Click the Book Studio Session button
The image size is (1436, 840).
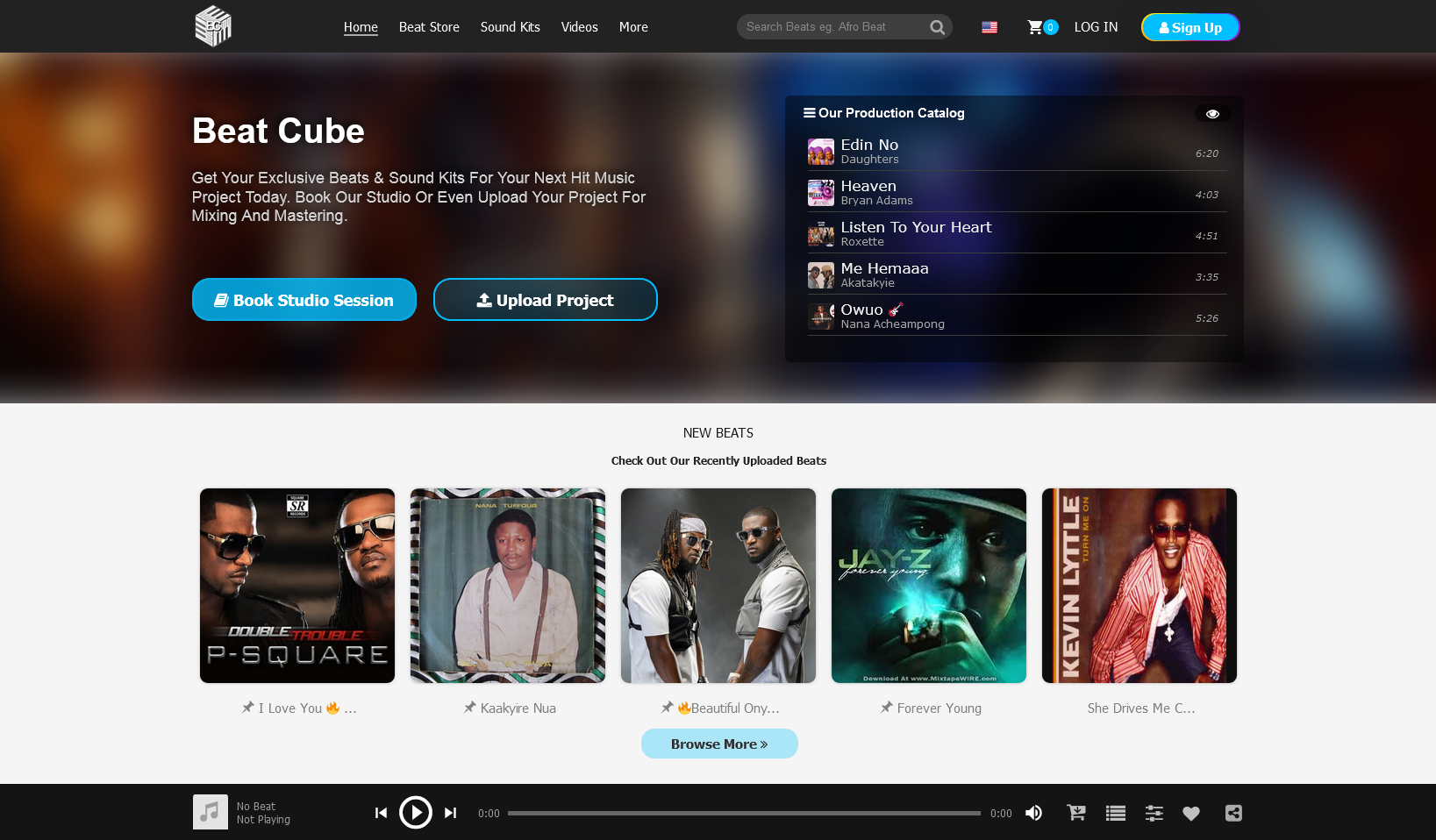click(x=304, y=300)
